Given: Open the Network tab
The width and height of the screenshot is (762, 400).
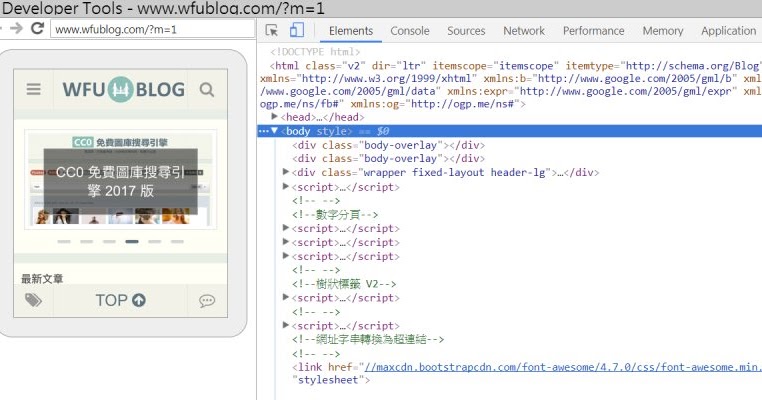Looking at the screenshot, I should (524, 31).
